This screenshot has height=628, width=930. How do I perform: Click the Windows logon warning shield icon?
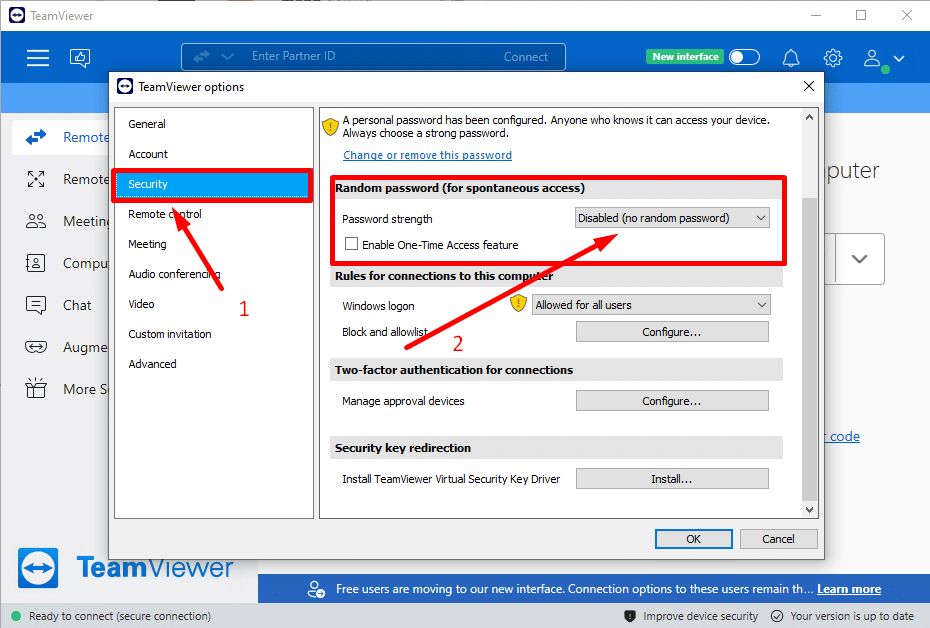point(518,303)
